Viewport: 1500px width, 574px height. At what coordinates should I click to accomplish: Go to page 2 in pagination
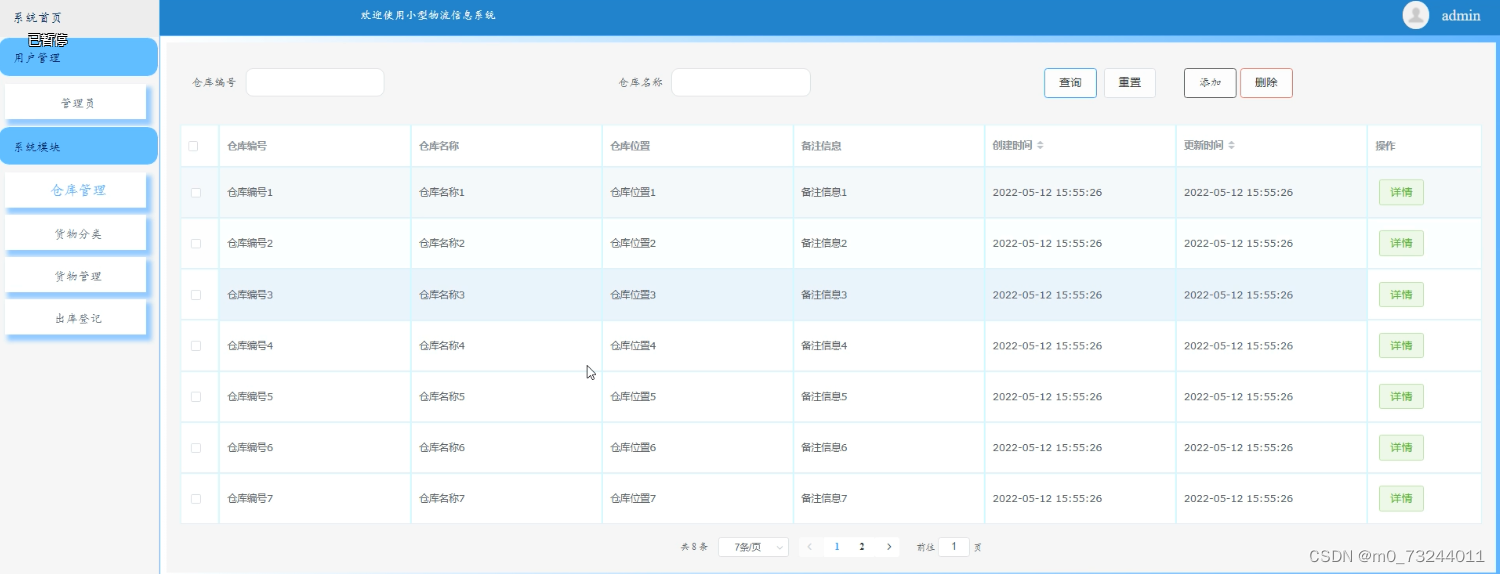[x=862, y=547]
